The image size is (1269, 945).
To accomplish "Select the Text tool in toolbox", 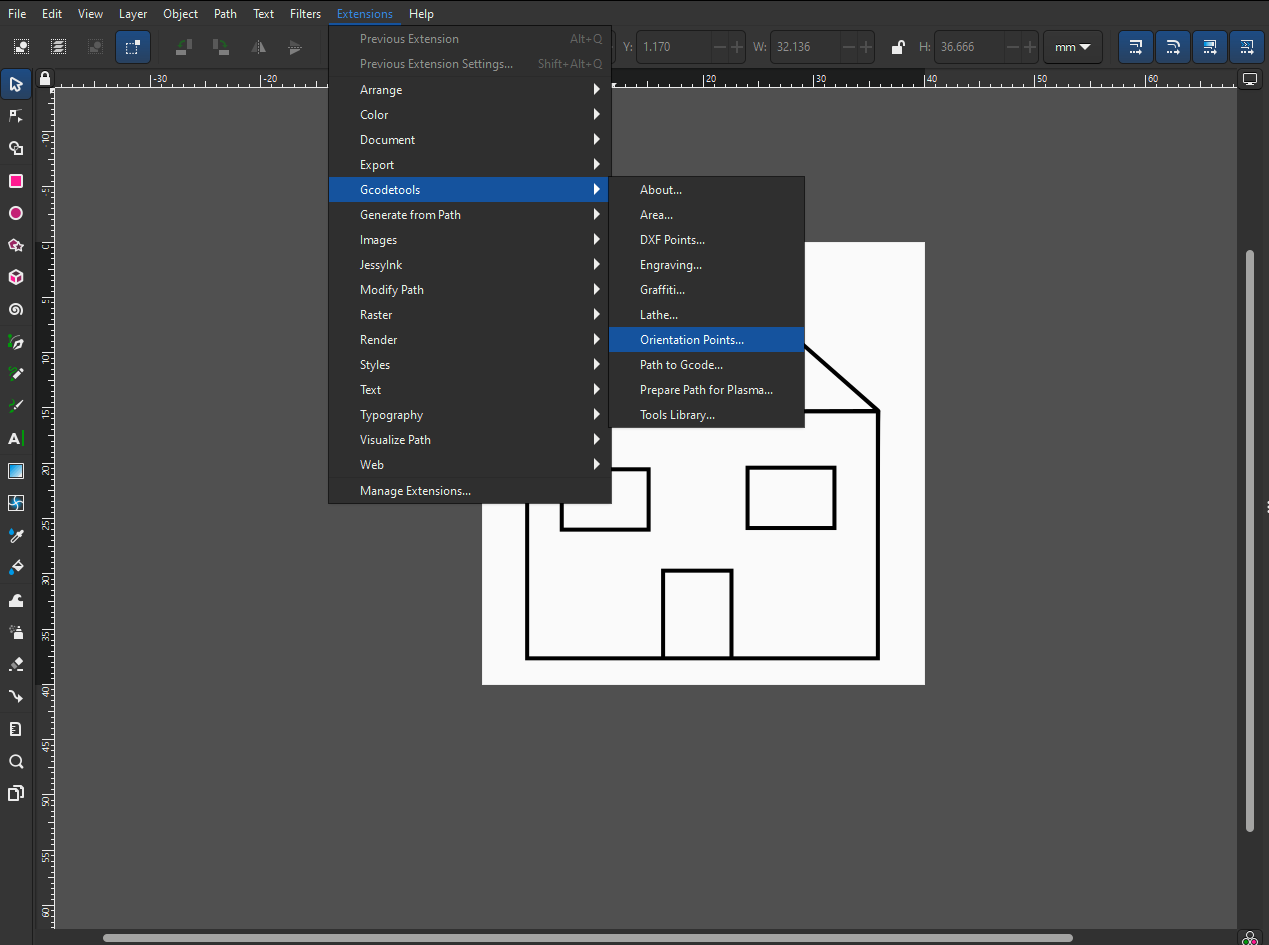I will [16, 439].
